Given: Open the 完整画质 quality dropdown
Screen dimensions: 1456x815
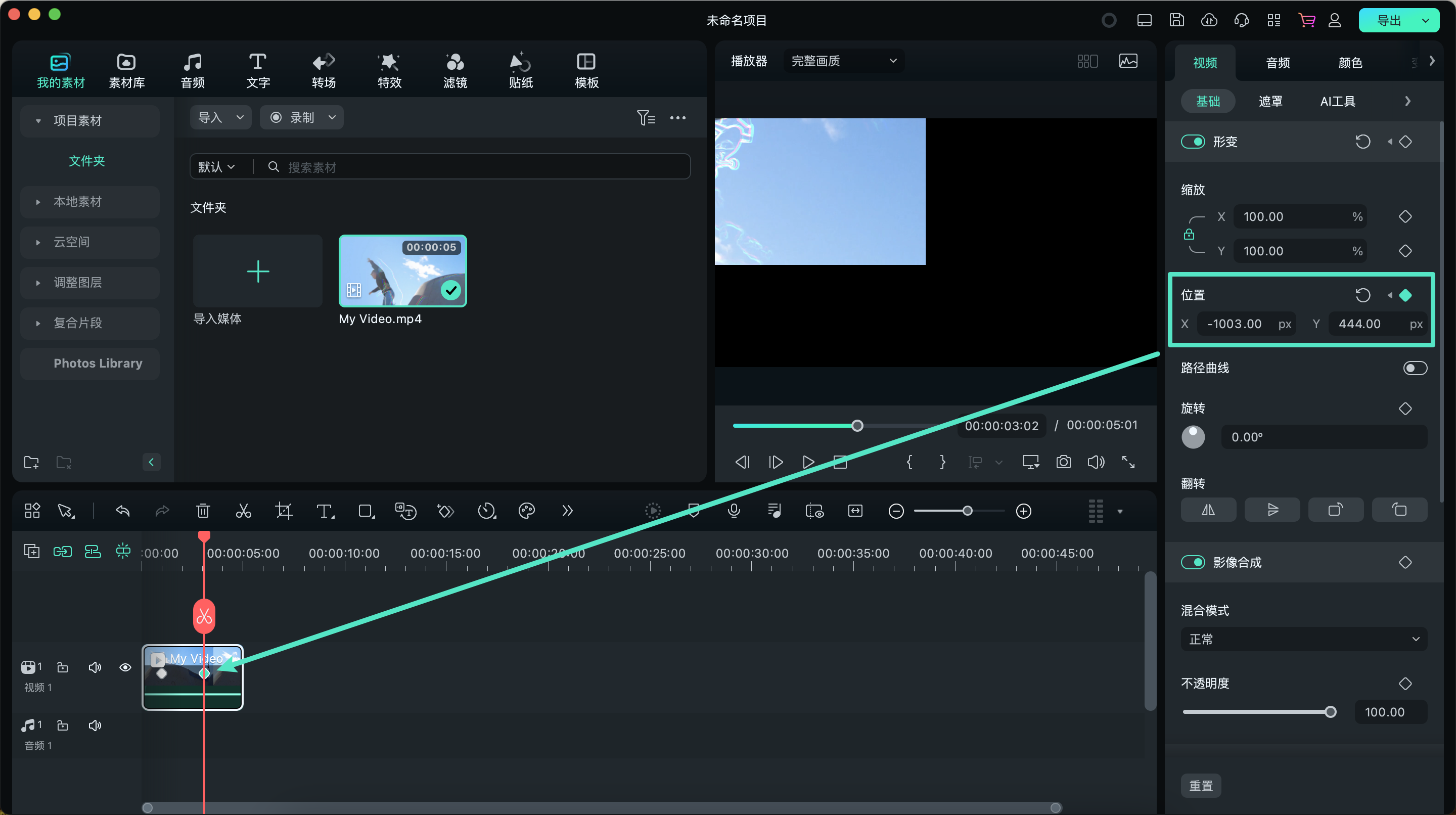Looking at the screenshot, I should pos(843,61).
